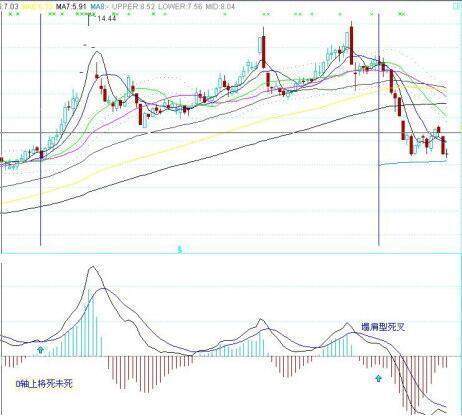Click the UPPER 8.52 band label
The image size is (462, 420).
(134, 7)
